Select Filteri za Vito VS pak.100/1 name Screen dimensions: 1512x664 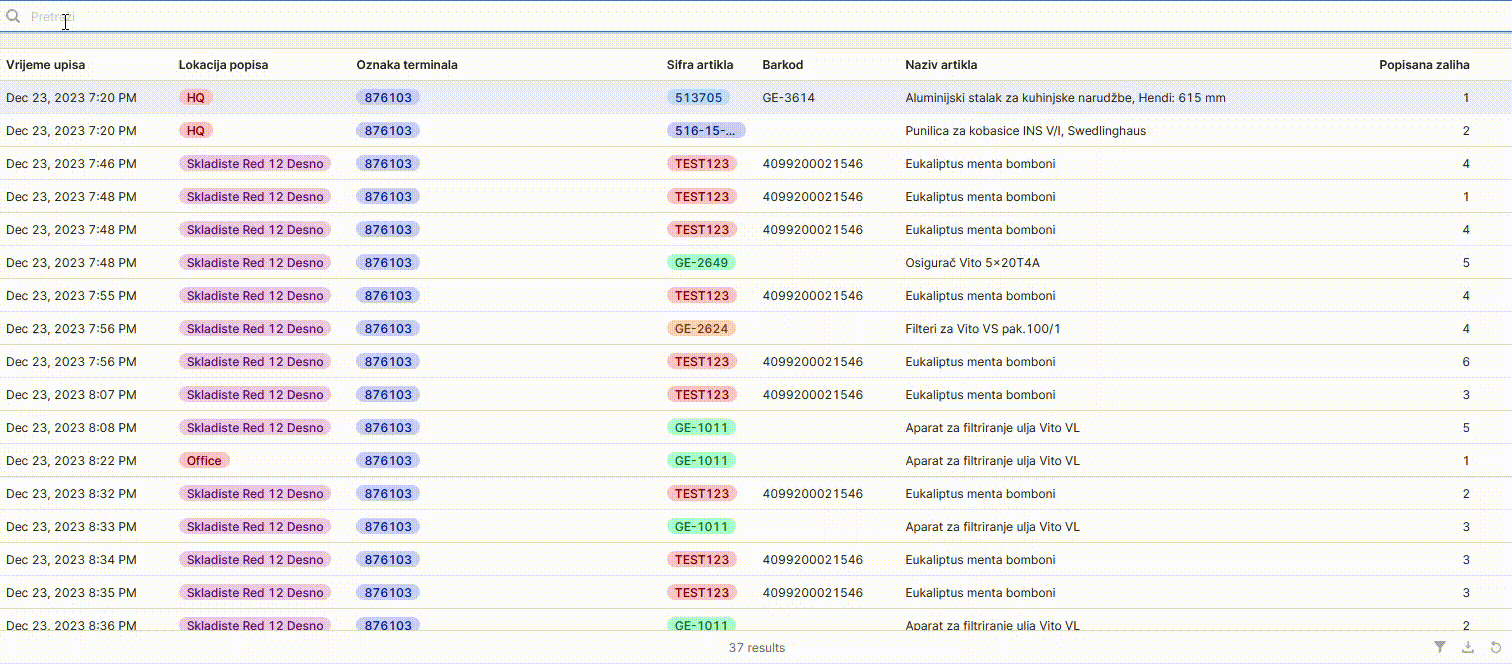point(983,329)
